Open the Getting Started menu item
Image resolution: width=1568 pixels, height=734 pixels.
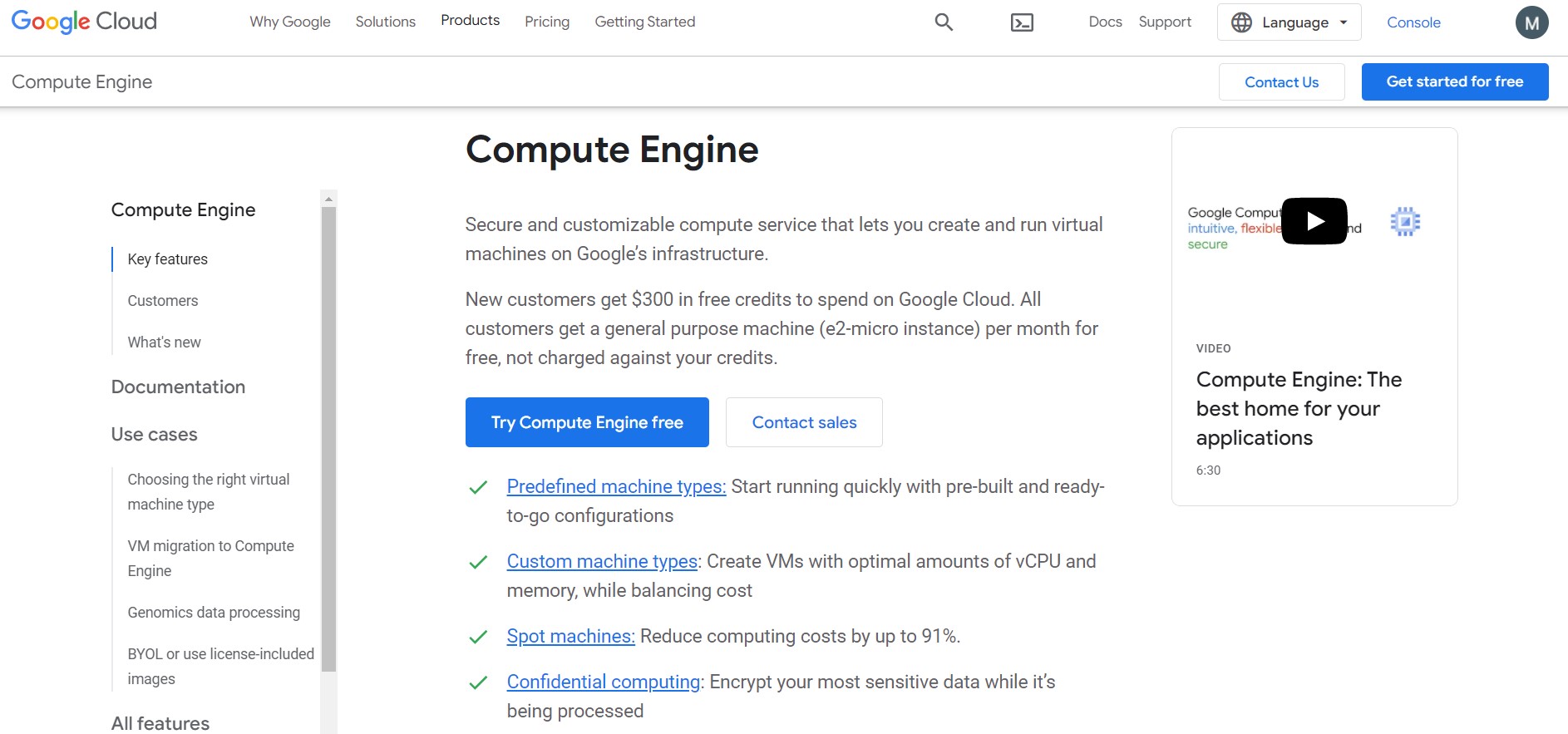644,22
